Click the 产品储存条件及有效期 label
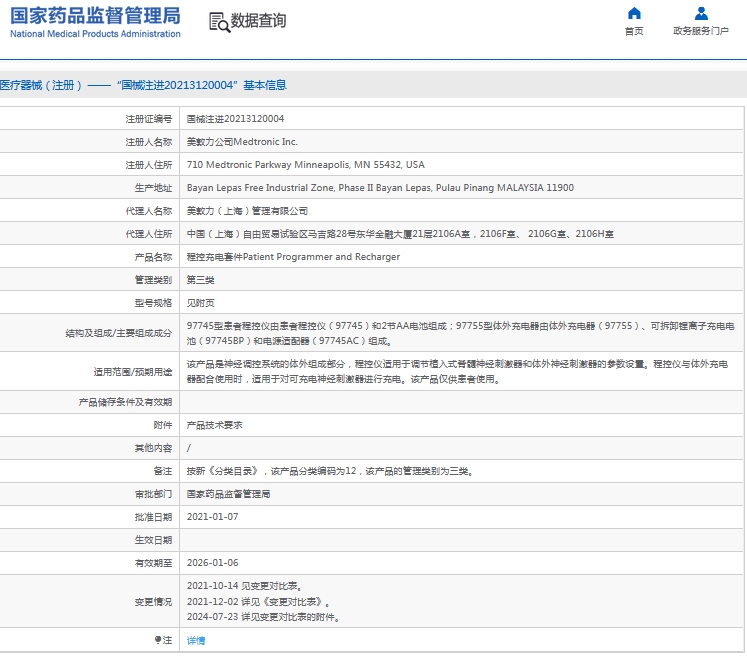This screenshot has height=659, width=747. click(125, 402)
